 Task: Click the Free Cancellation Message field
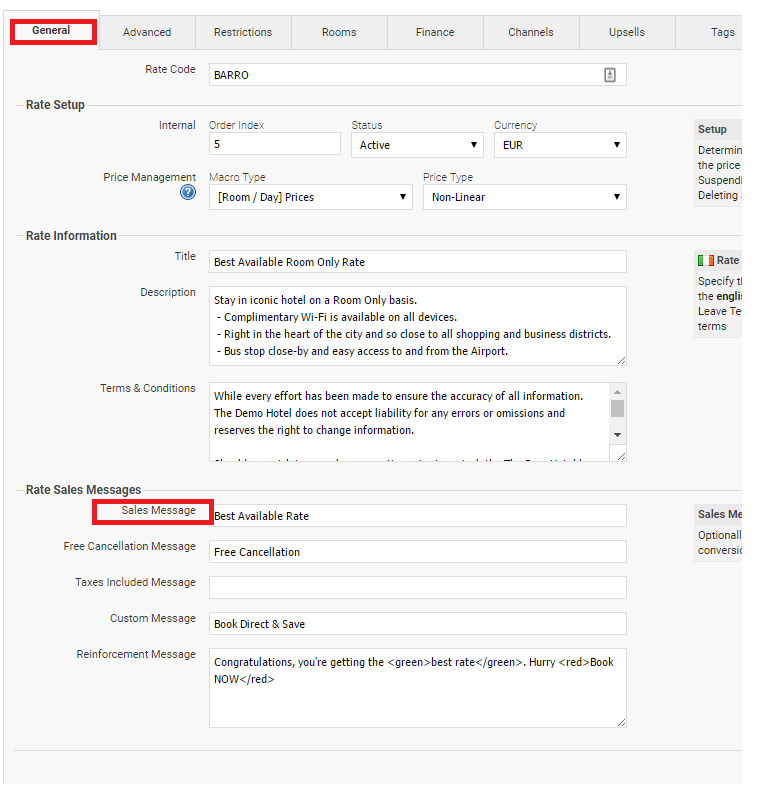pyautogui.click(x=418, y=552)
